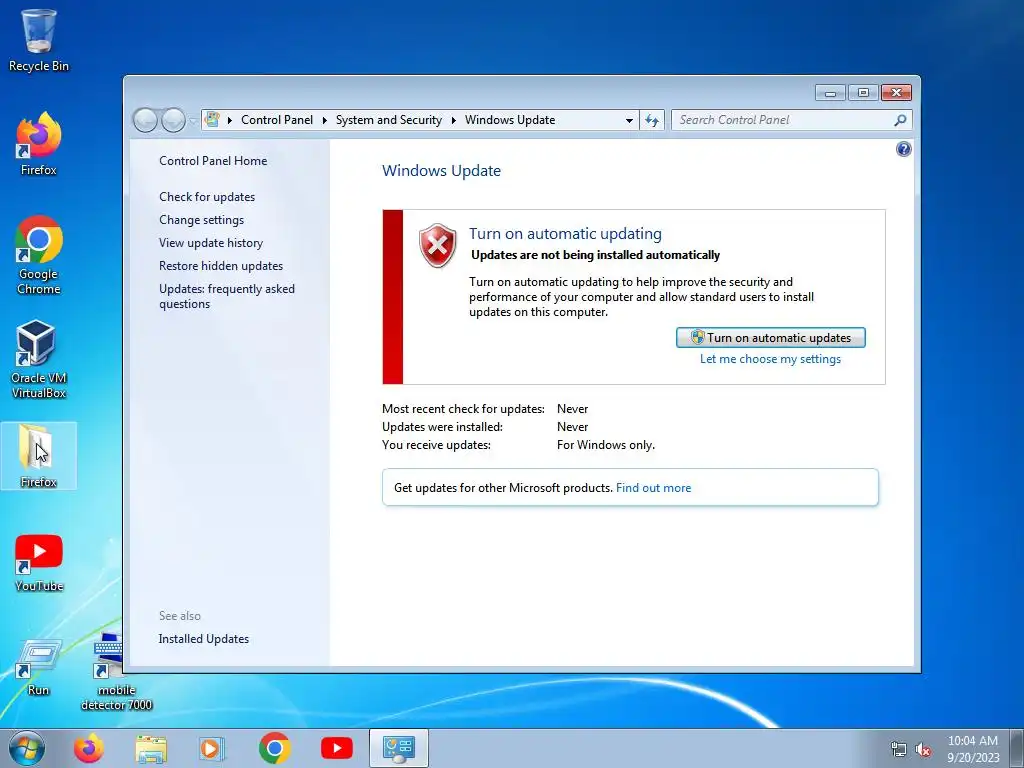Launch Google Chrome from the taskbar
This screenshot has width=1024, height=768.
[274, 748]
